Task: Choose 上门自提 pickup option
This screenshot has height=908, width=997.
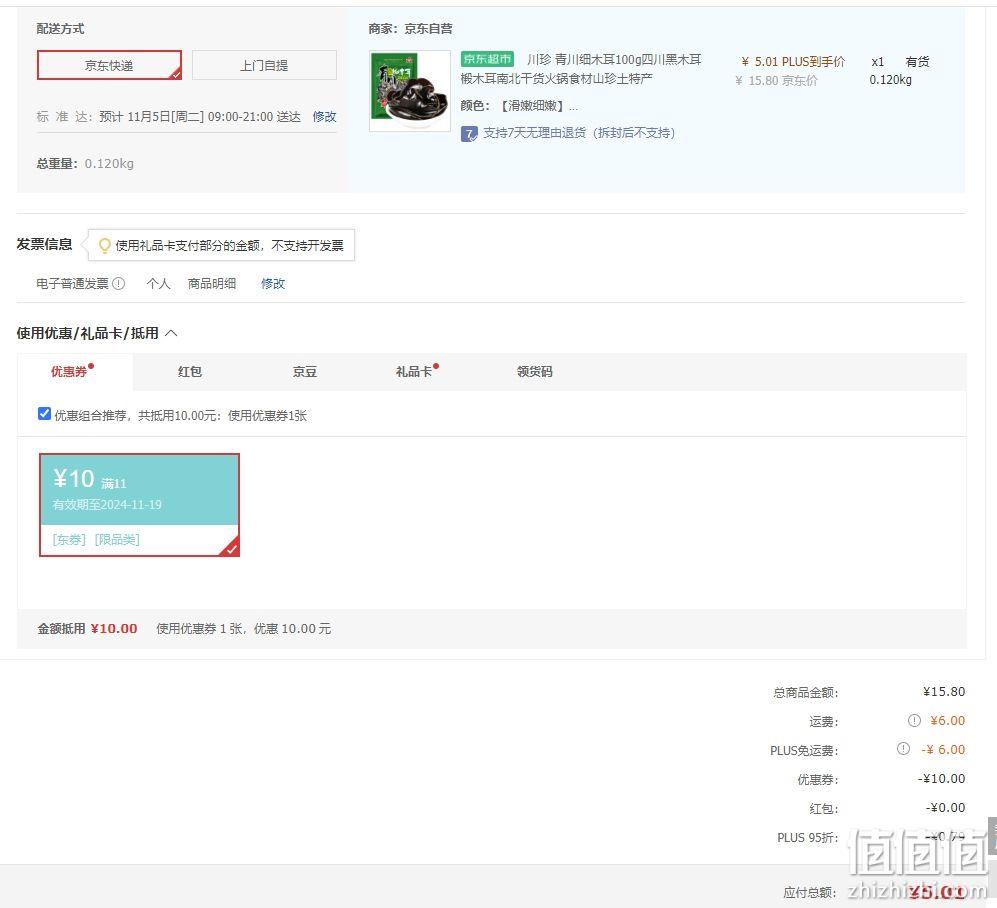Action: (264, 65)
